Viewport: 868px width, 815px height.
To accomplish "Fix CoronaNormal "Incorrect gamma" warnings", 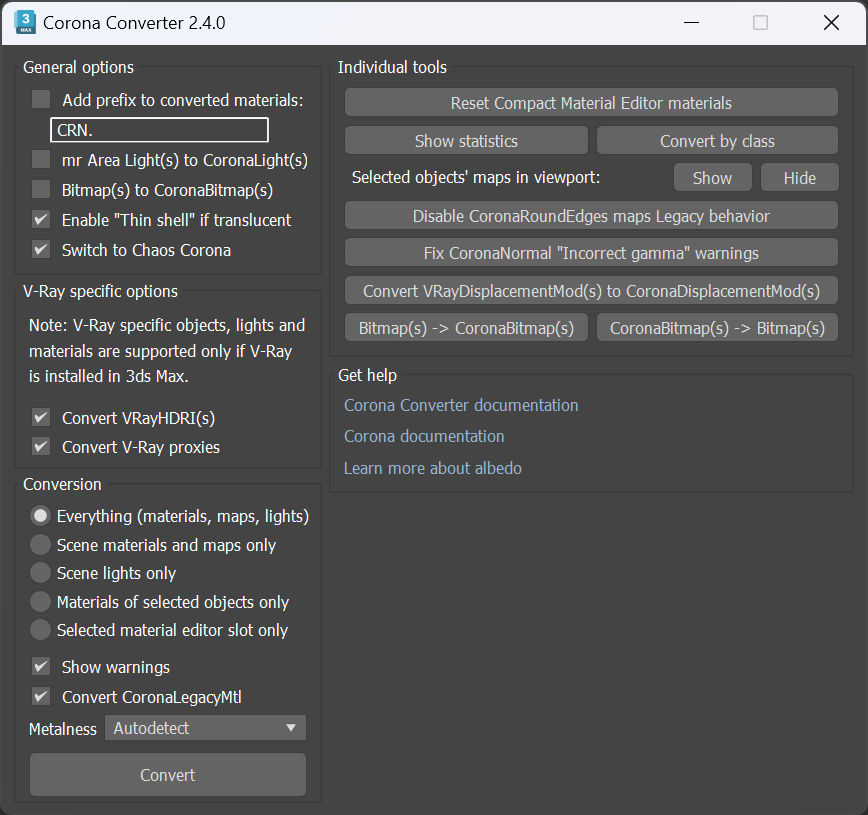I will pyautogui.click(x=591, y=253).
